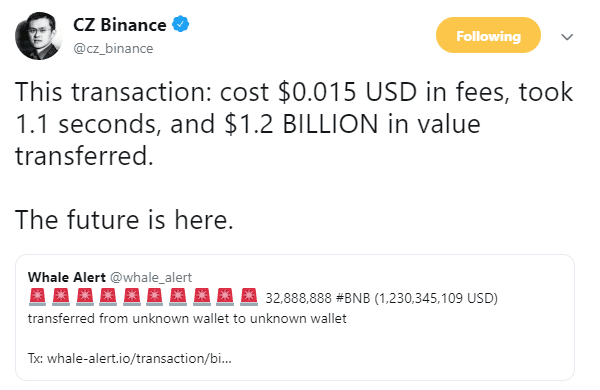
Task: Visit the @whale_alert handle
Action: 151,277
